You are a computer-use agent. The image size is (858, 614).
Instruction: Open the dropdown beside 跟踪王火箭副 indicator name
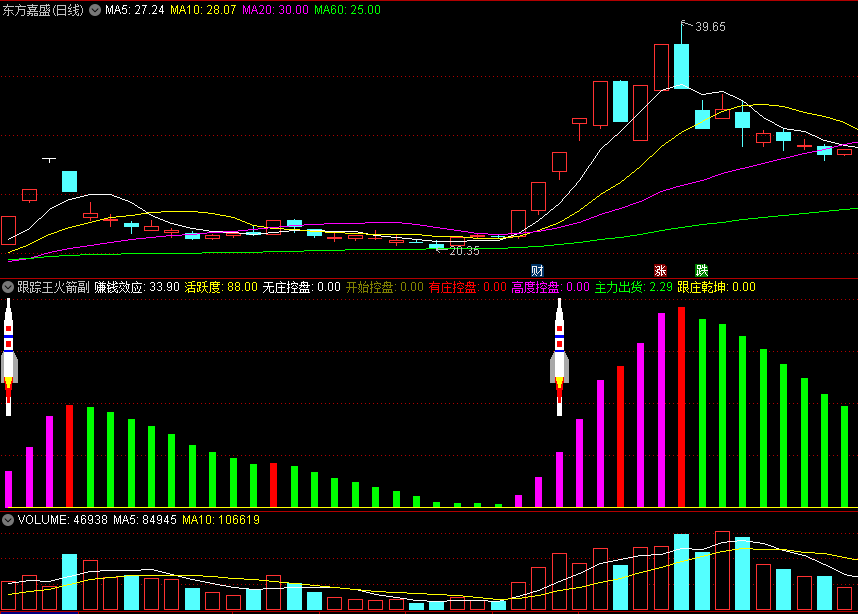(x=8, y=287)
